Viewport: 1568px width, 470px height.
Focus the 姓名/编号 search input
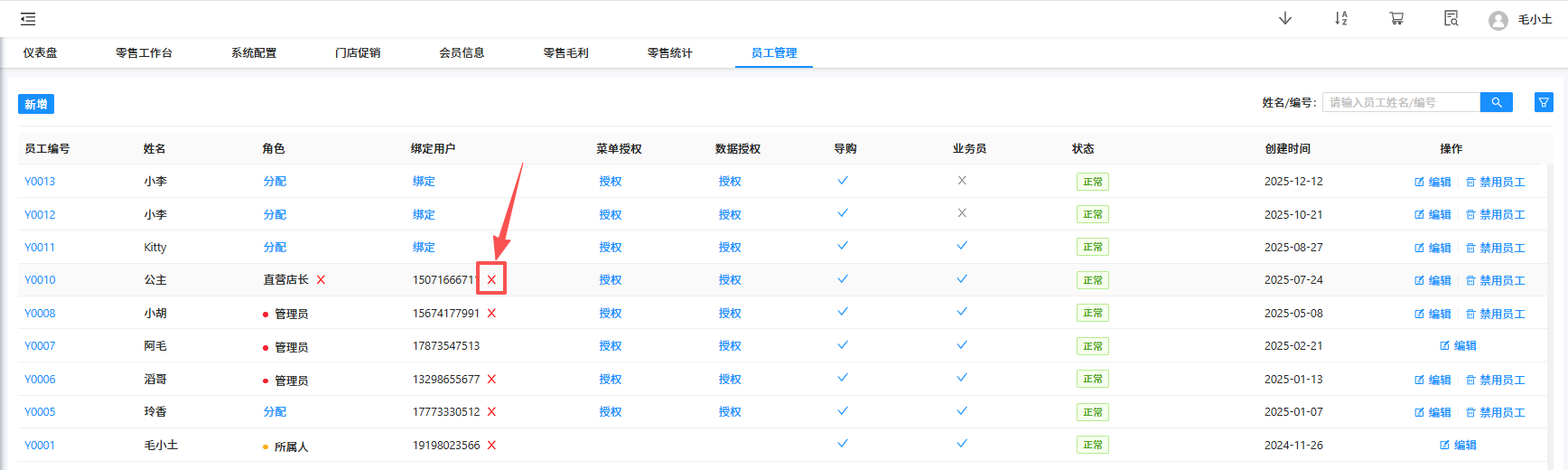(1401, 102)
